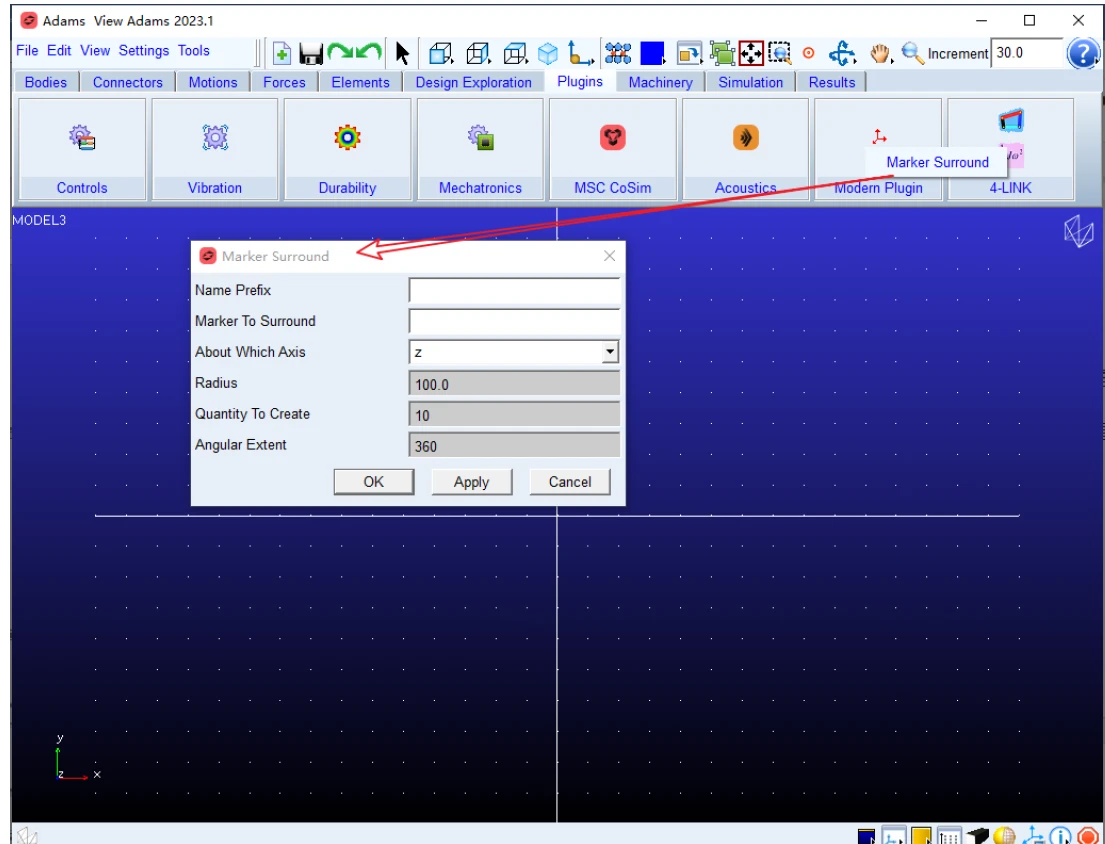
Task: Open the blue background color dropdown
Action: pyautogui.click(x=653, y=53)
